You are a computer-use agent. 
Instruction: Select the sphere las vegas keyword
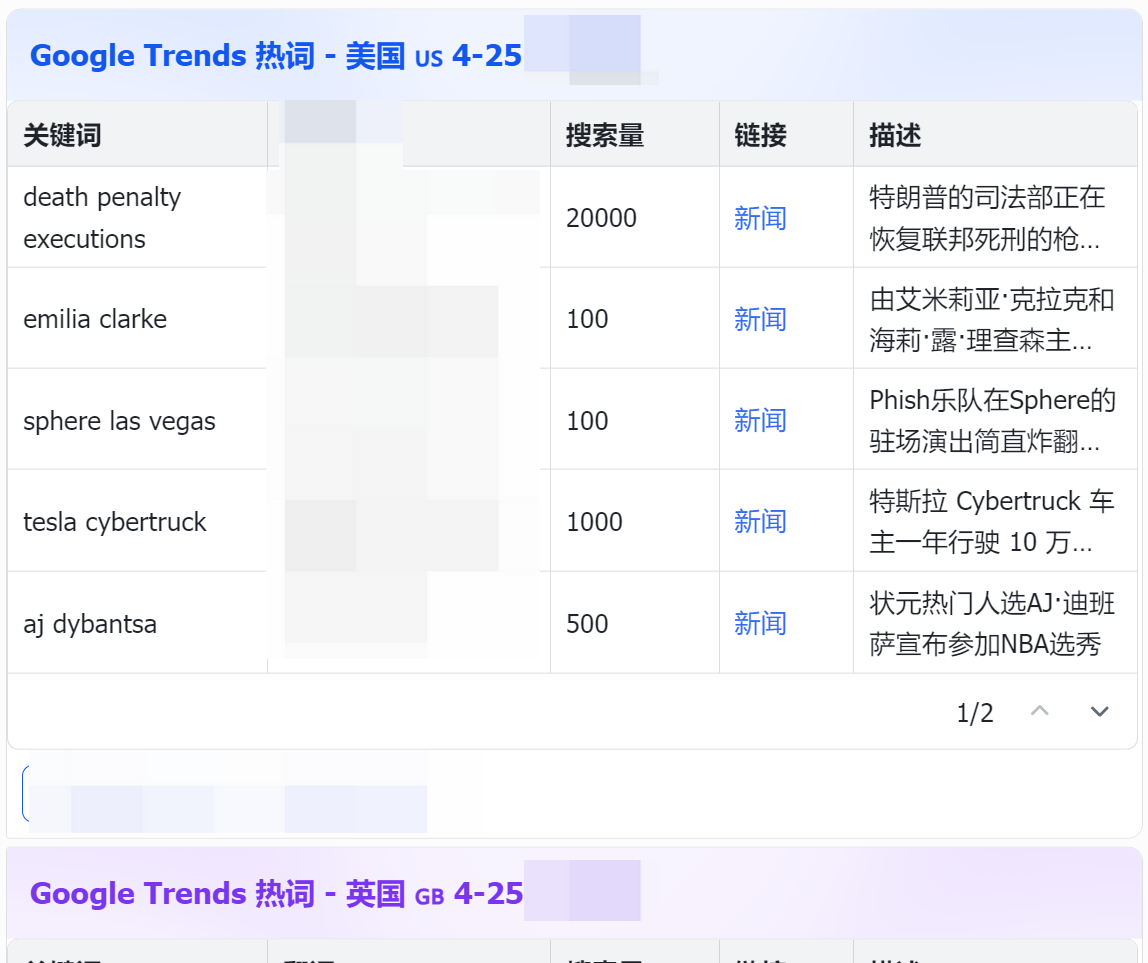point(119,421)
